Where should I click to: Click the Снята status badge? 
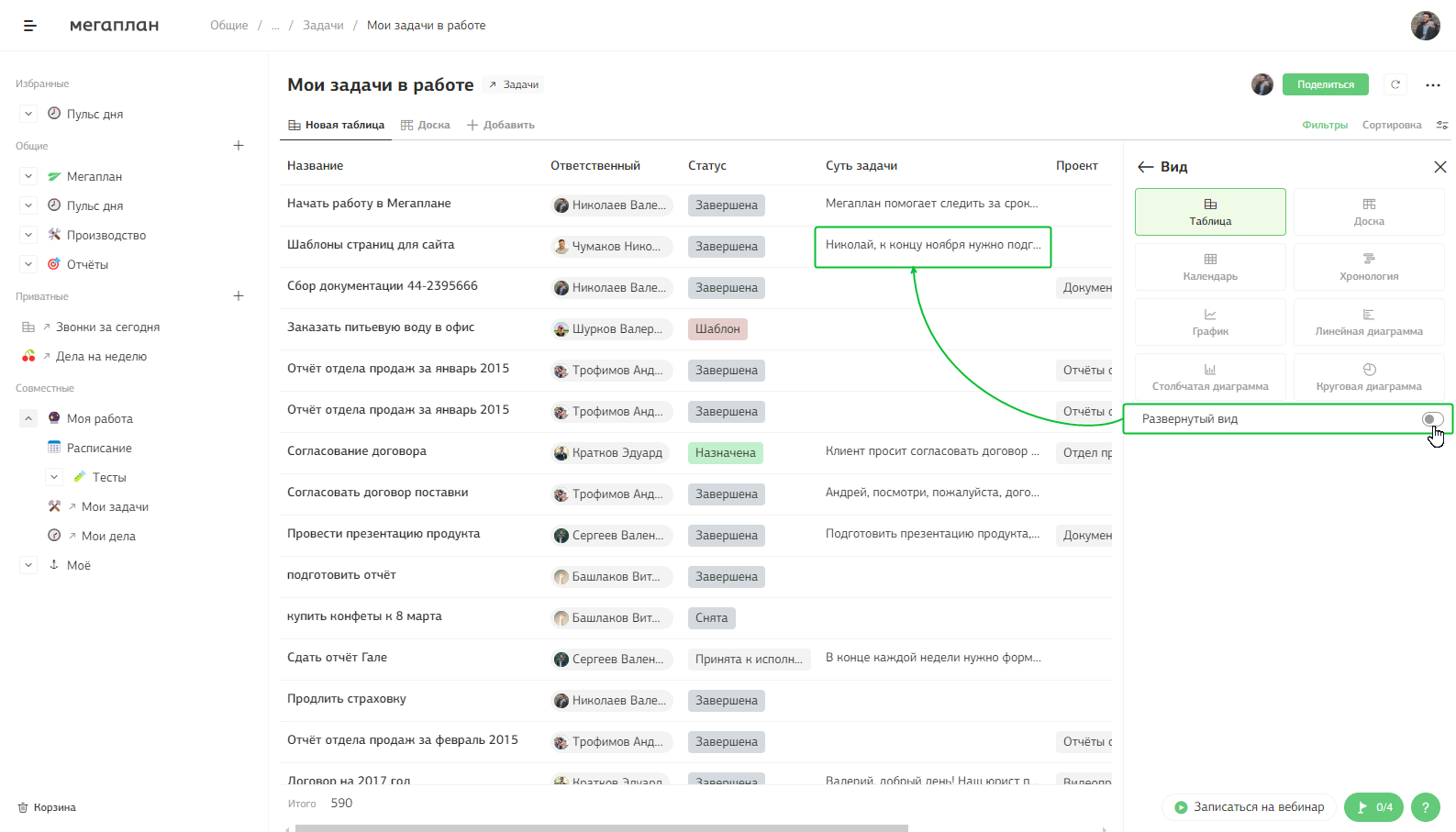[711, 618]
